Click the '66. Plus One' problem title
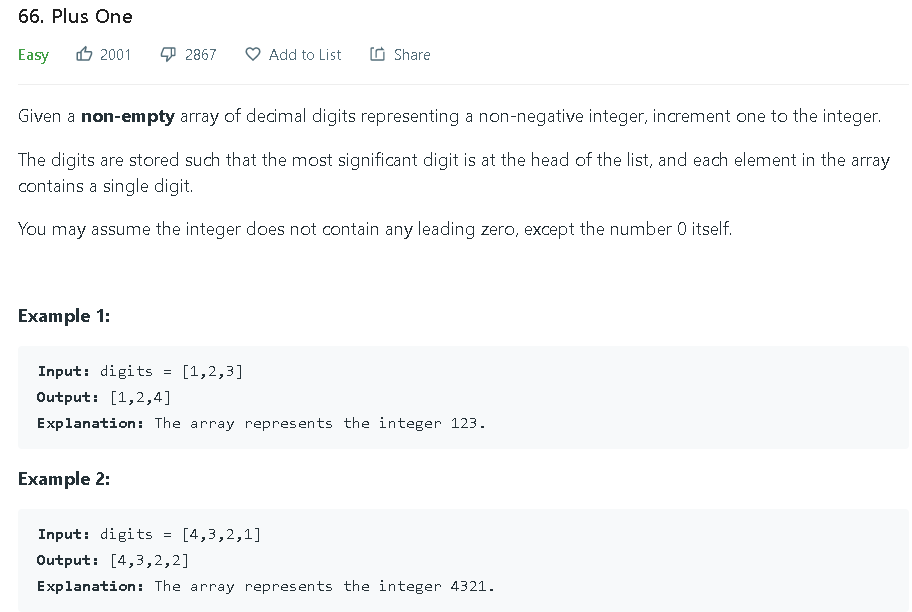 click(x=75, y=17)
